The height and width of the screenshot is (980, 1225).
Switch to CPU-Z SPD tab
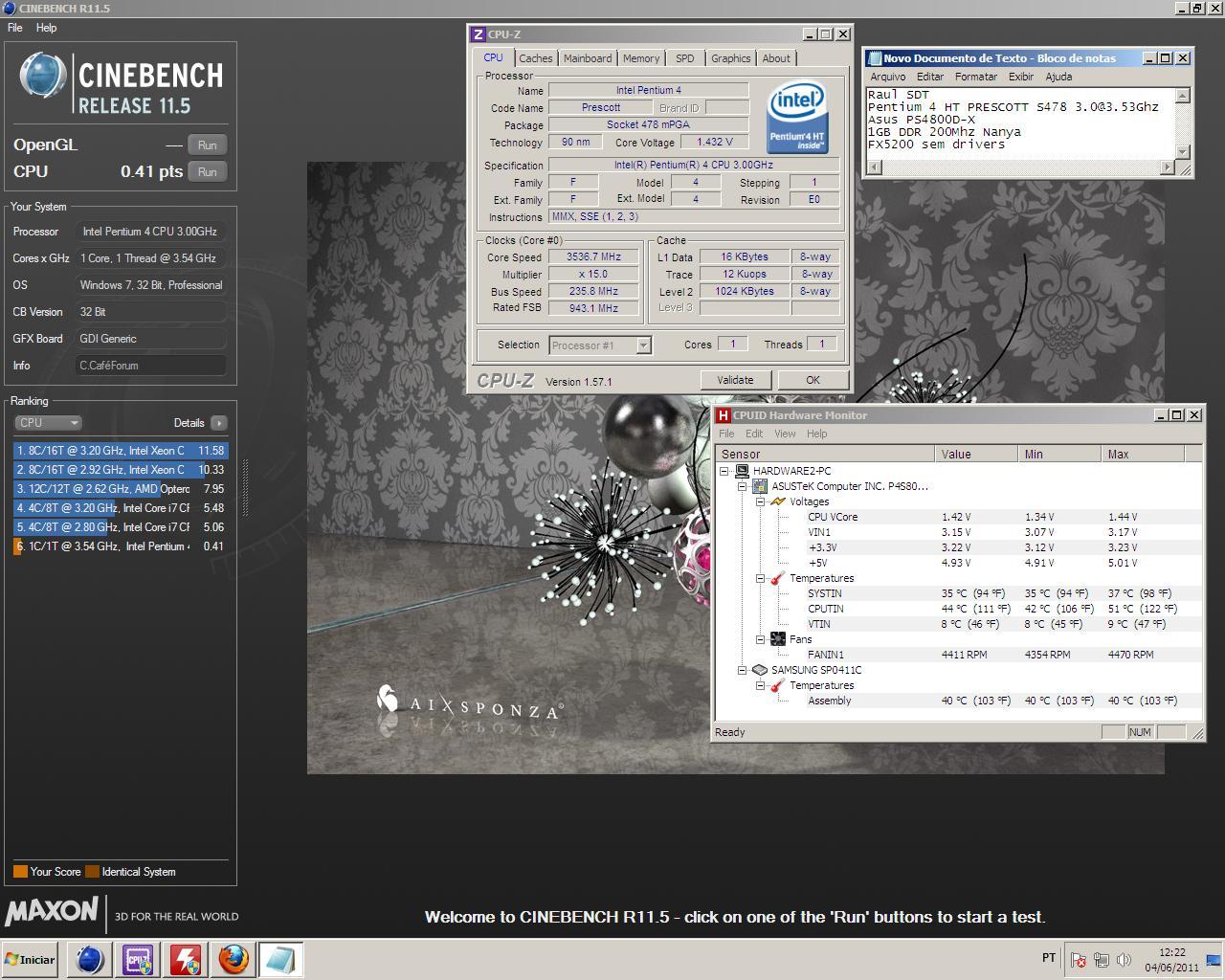pos(684,58)
